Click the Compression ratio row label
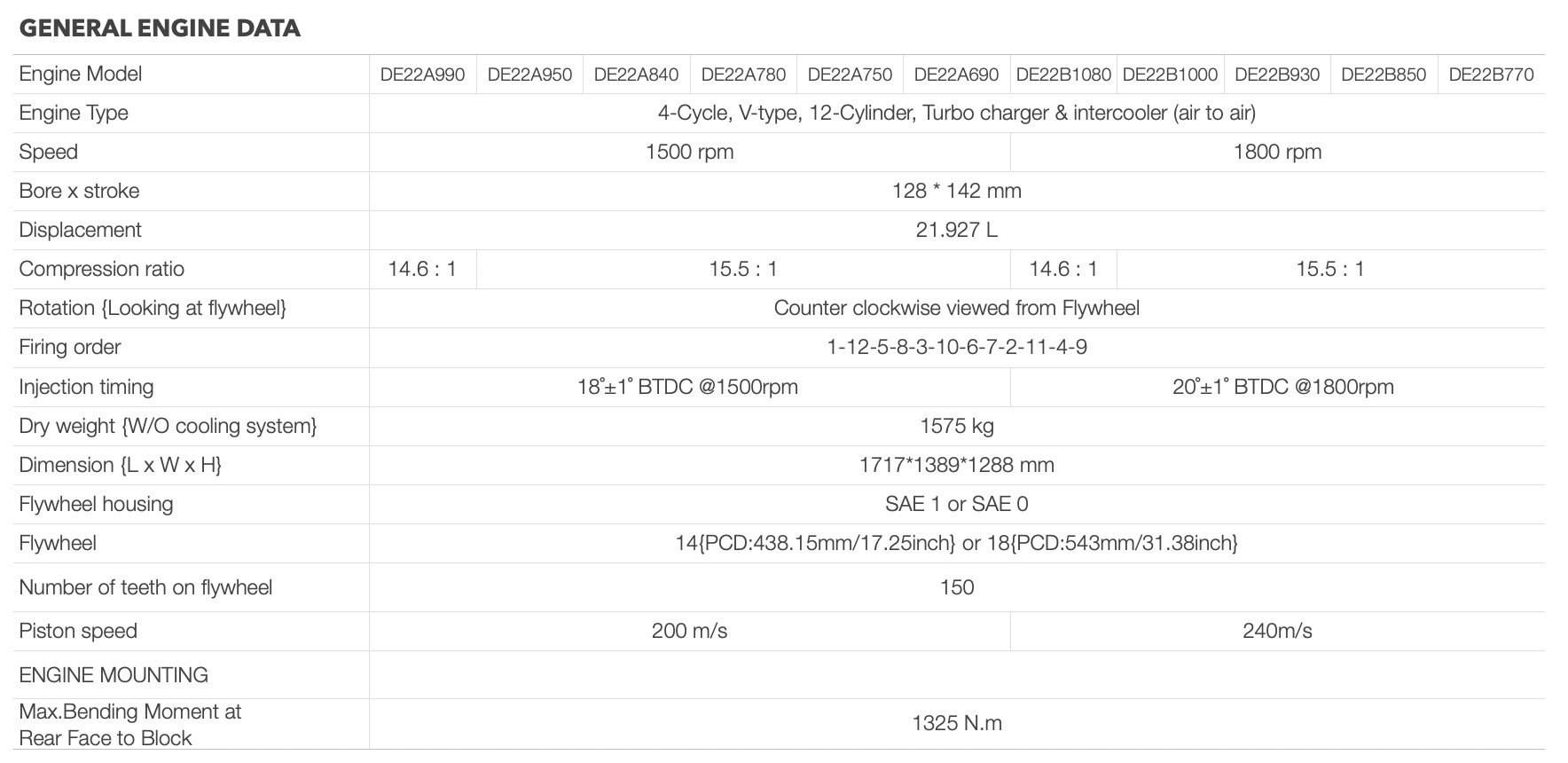Viewport: 1568px width, 763px height. coord(102,269)
